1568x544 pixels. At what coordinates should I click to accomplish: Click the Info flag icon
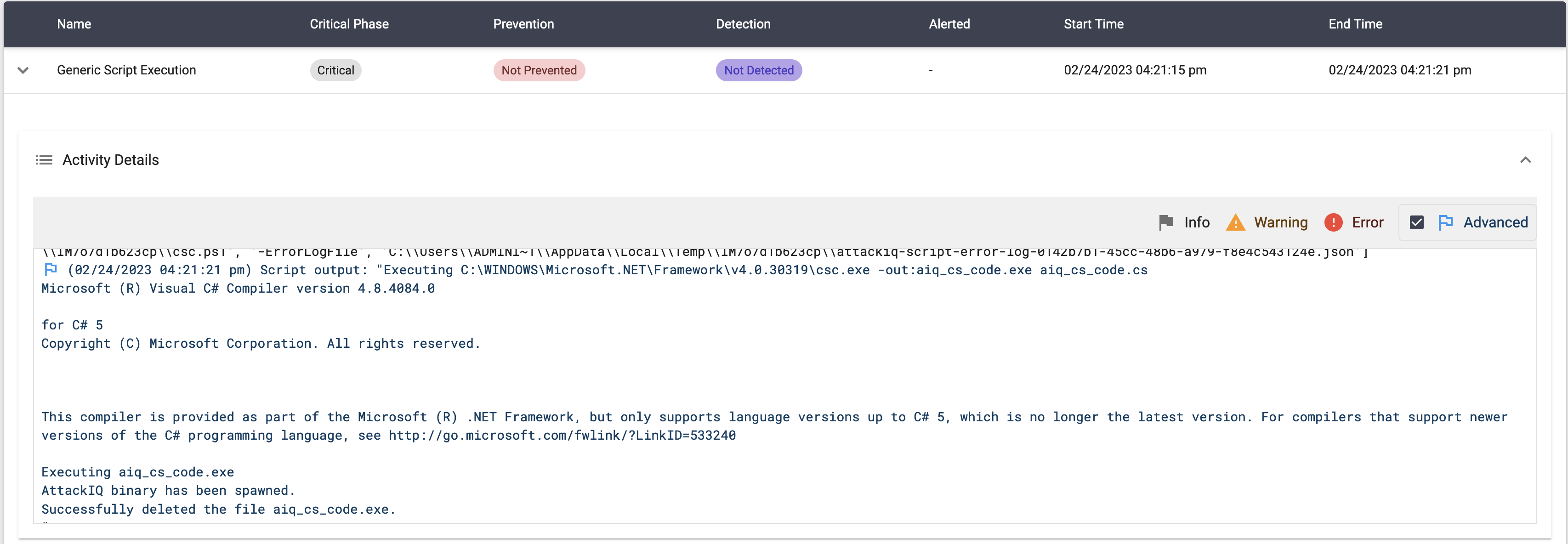click(x=1165, y=223)
